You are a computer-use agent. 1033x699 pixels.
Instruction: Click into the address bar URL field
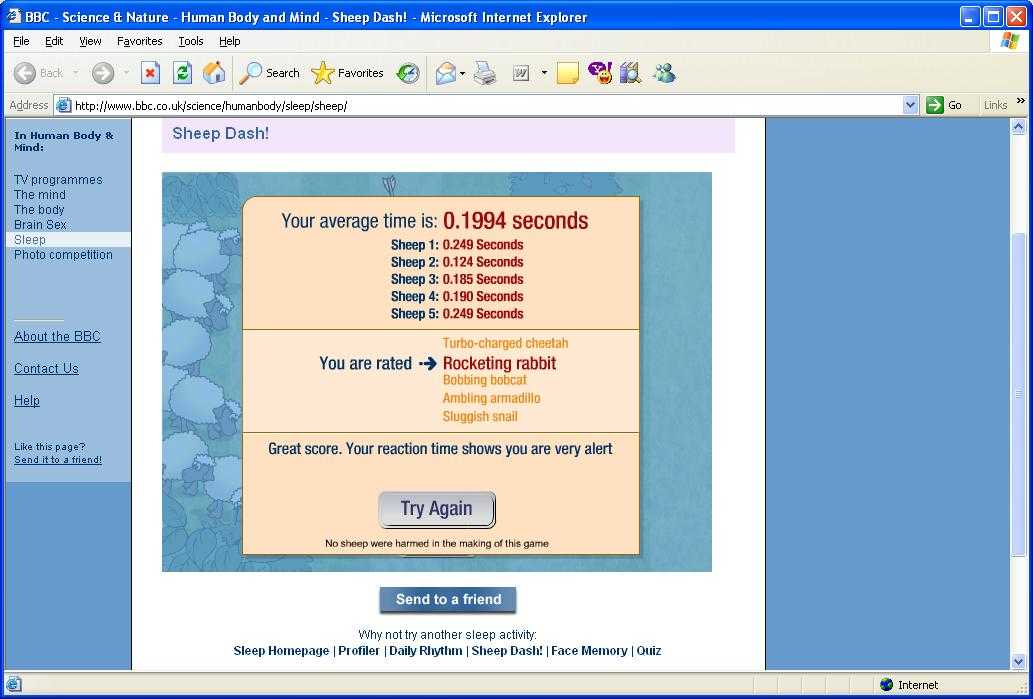pos(480,105)
